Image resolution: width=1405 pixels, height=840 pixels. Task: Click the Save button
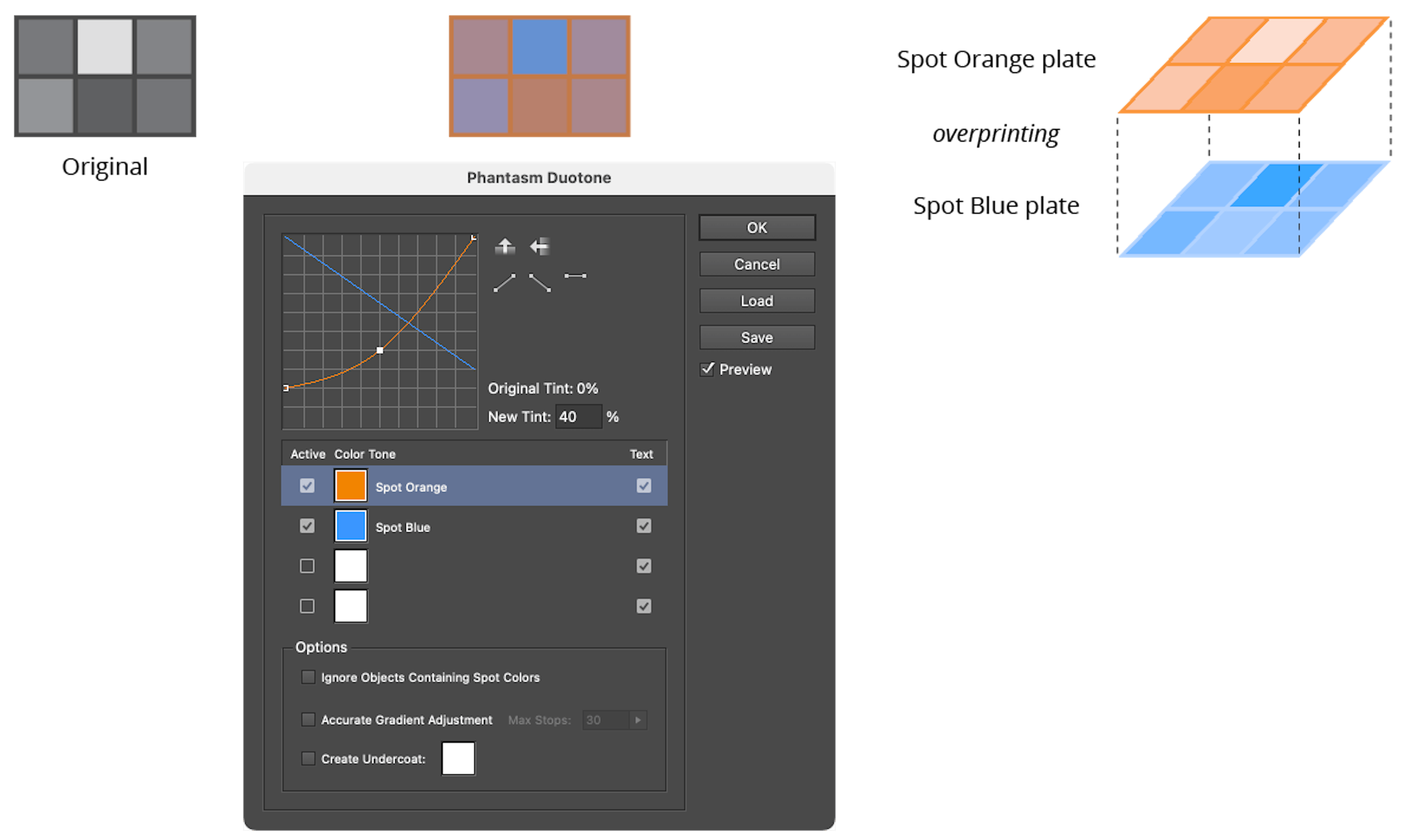tap(756, 337)
